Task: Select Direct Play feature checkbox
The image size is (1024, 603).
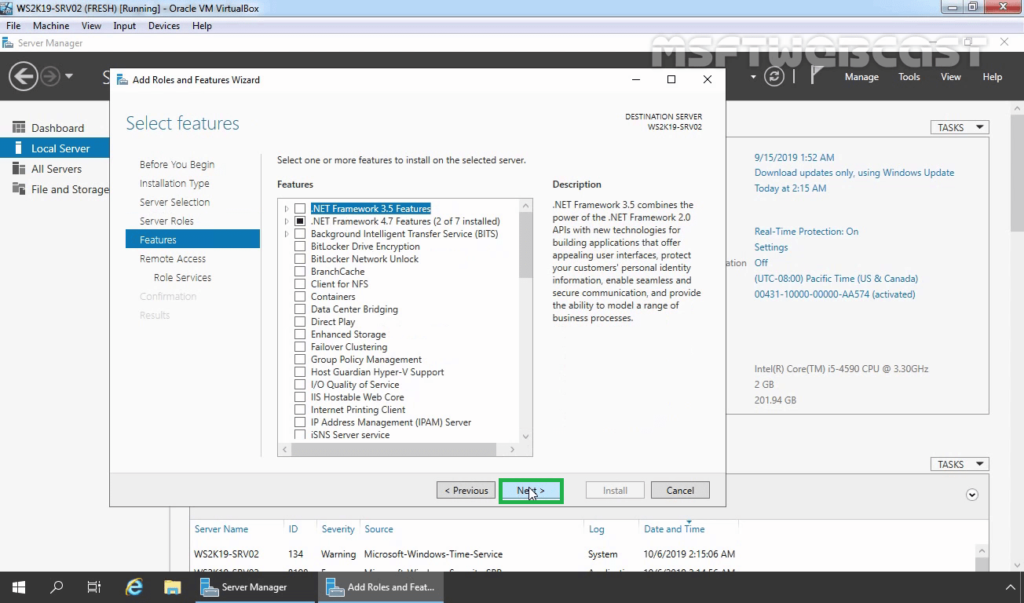Action: 300,321
